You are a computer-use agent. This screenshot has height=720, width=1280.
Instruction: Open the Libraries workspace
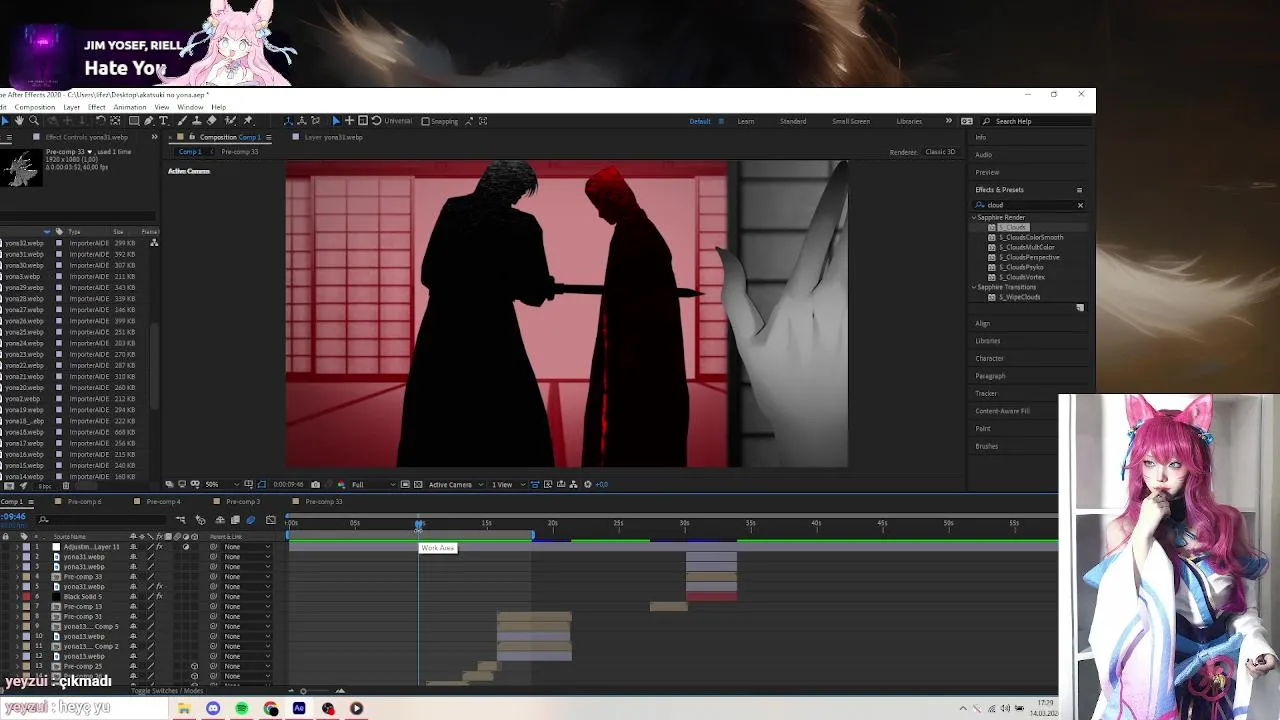tap(909, 121)
